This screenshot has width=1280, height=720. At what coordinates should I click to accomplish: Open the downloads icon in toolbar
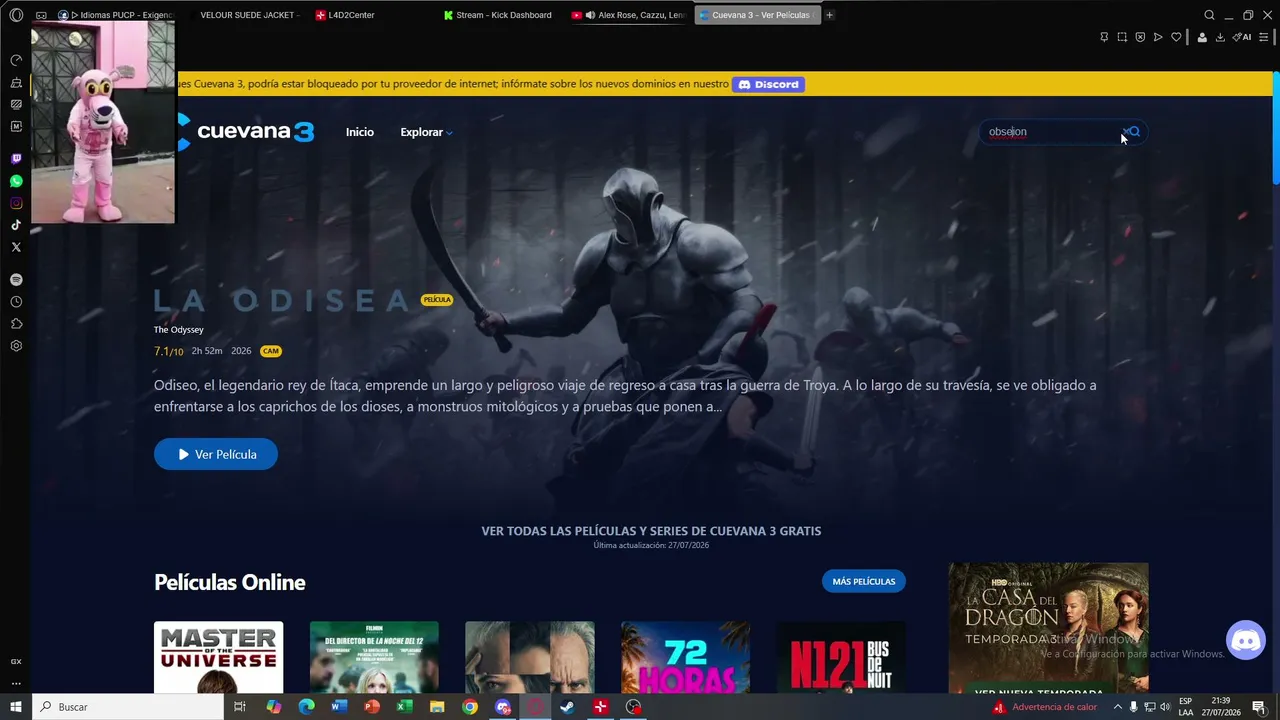coord(1220,37)
